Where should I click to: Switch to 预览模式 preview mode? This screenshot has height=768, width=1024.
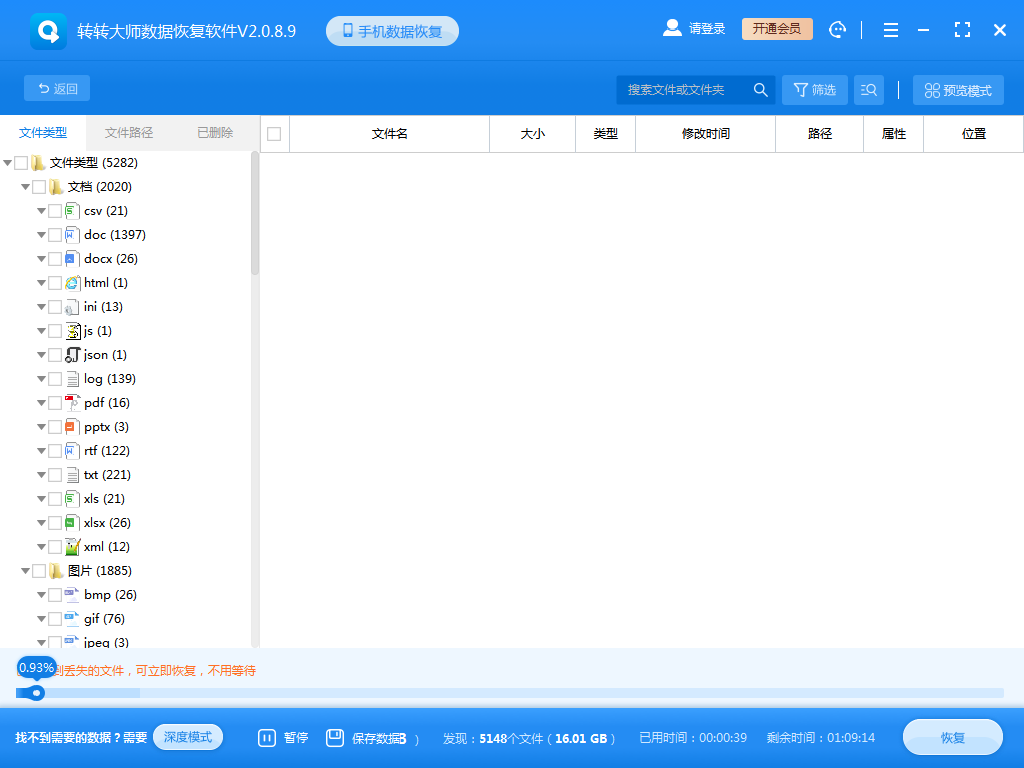tap(958, 89)
